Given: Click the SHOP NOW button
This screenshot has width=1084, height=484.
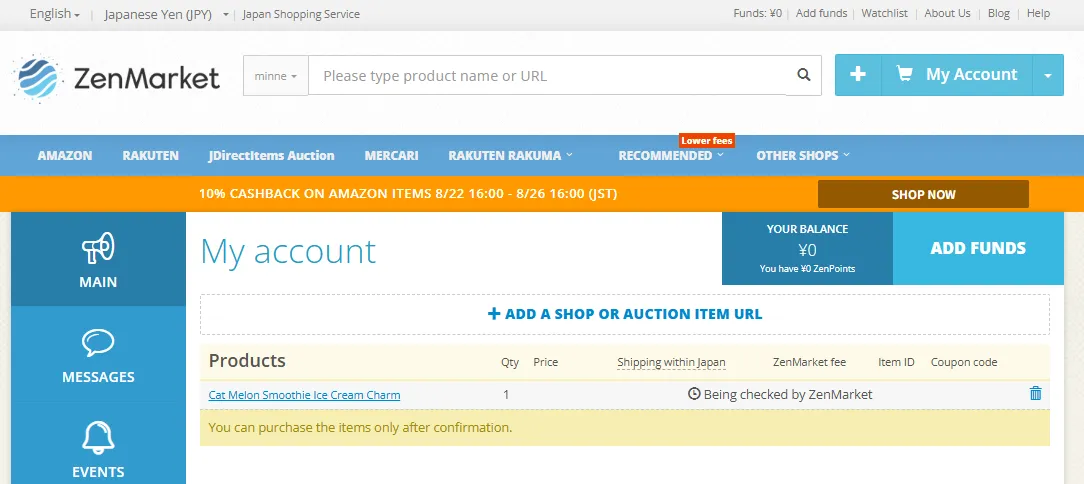Looking at the screenshot, I should pos(923,194).
